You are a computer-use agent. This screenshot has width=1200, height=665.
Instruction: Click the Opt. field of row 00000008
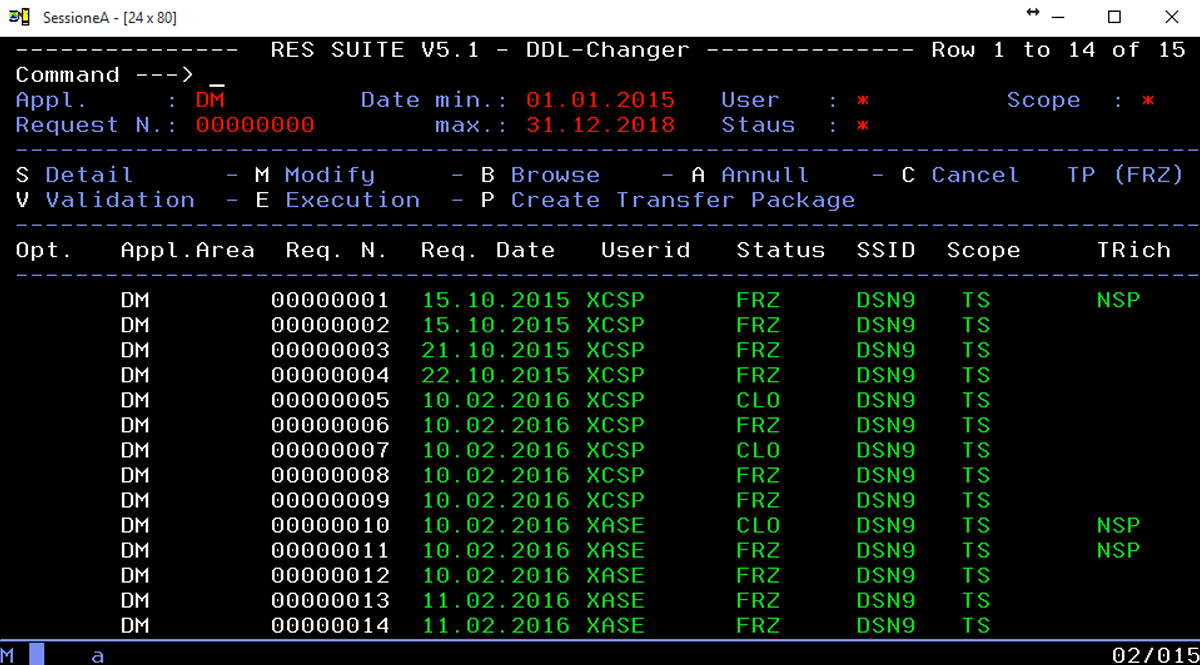tap(45, 475)
